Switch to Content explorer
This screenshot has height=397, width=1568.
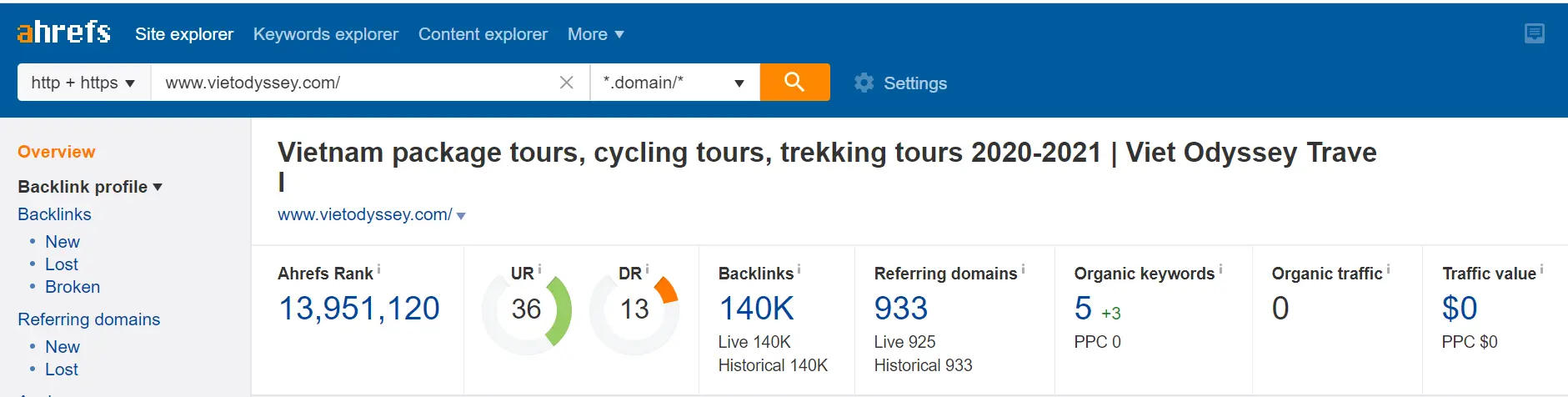point(483,34)
